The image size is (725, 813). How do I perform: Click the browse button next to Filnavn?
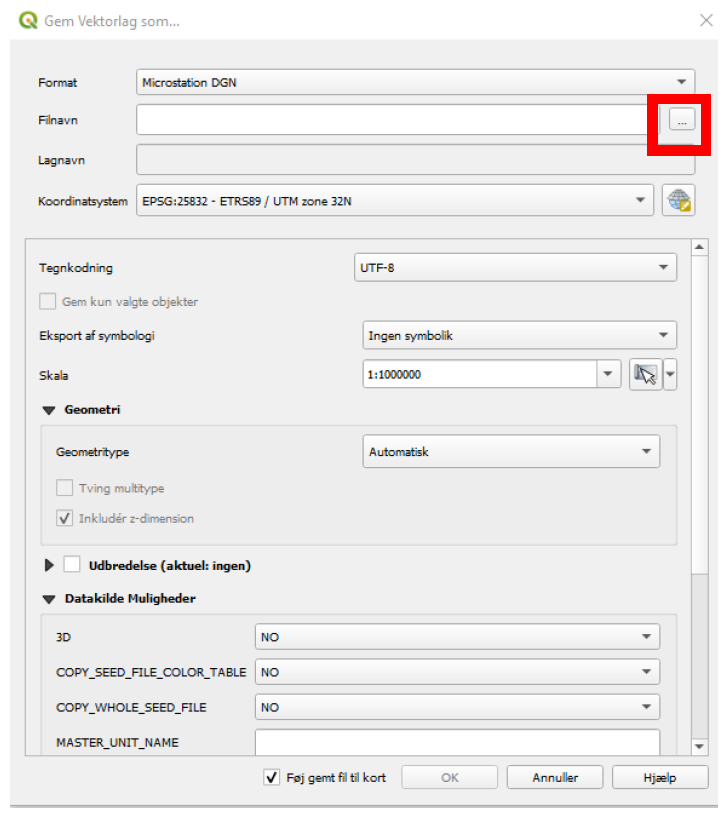coord(681,120)
